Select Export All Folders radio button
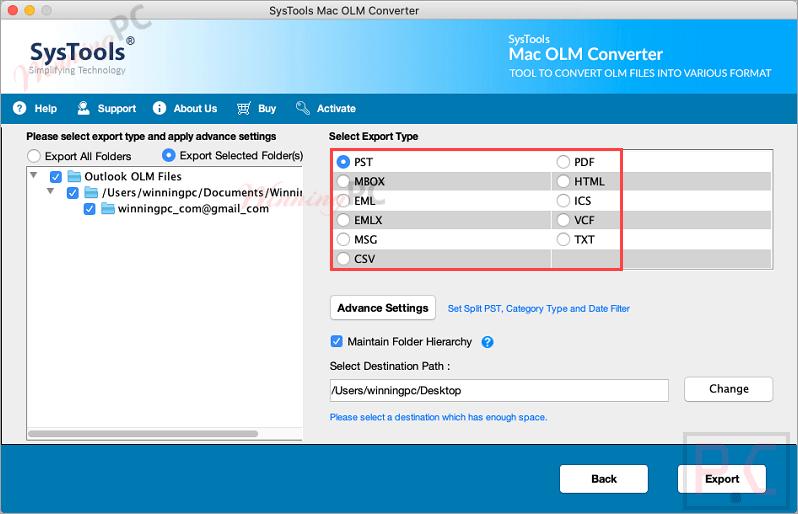Viewport: 798px width, 514px height. (x=34, y=156)
